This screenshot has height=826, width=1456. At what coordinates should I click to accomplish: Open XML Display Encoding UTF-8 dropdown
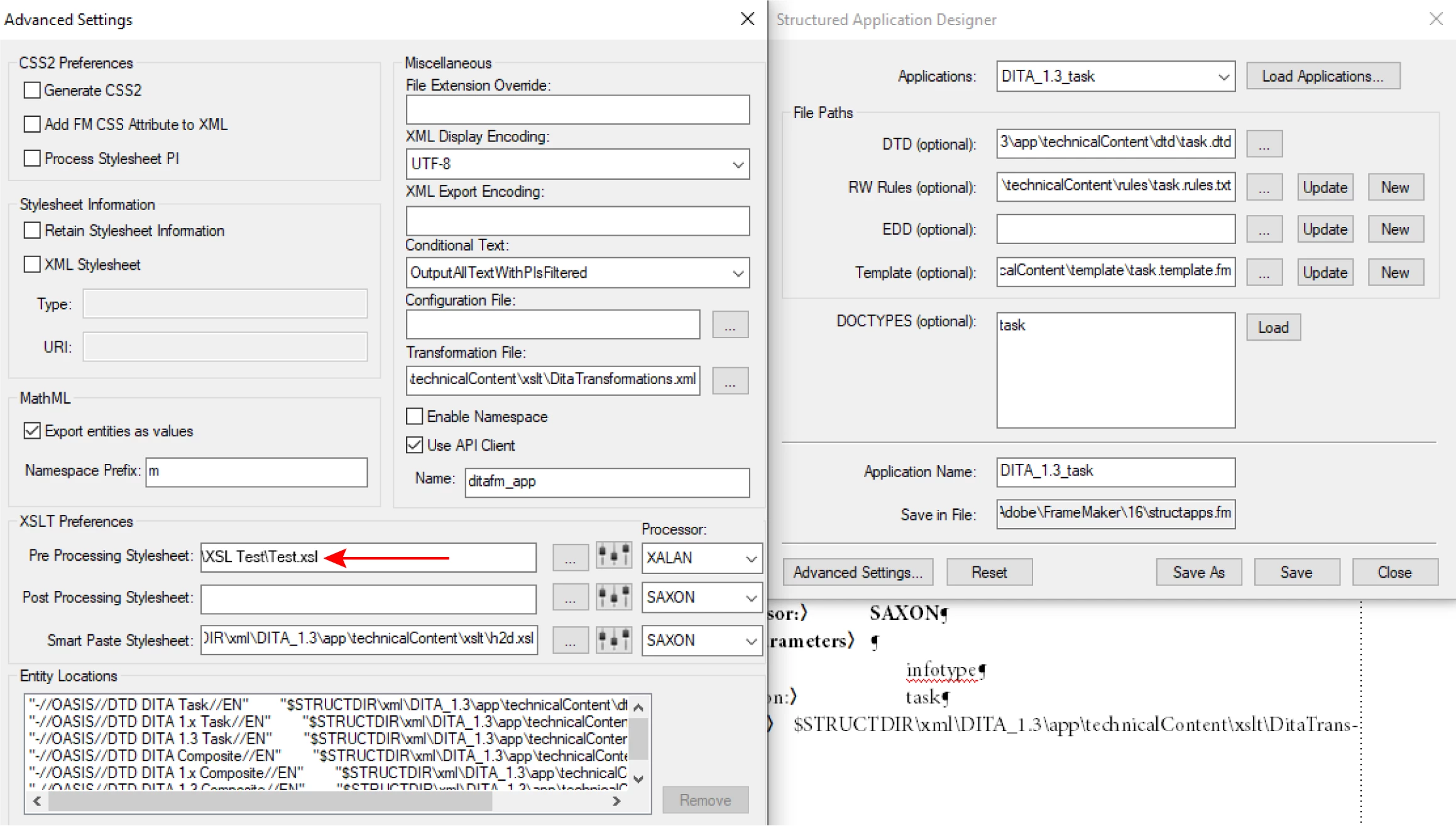click(x=738, y=164)
